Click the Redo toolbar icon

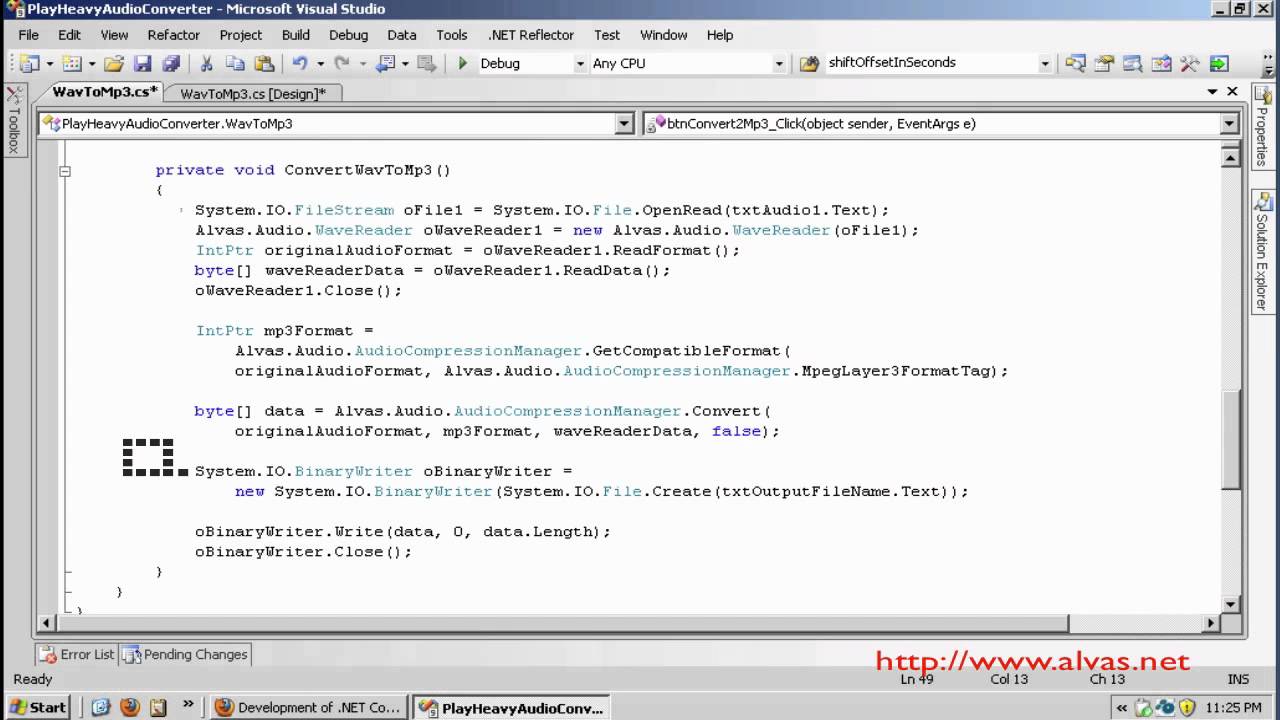tap(342, 63)
